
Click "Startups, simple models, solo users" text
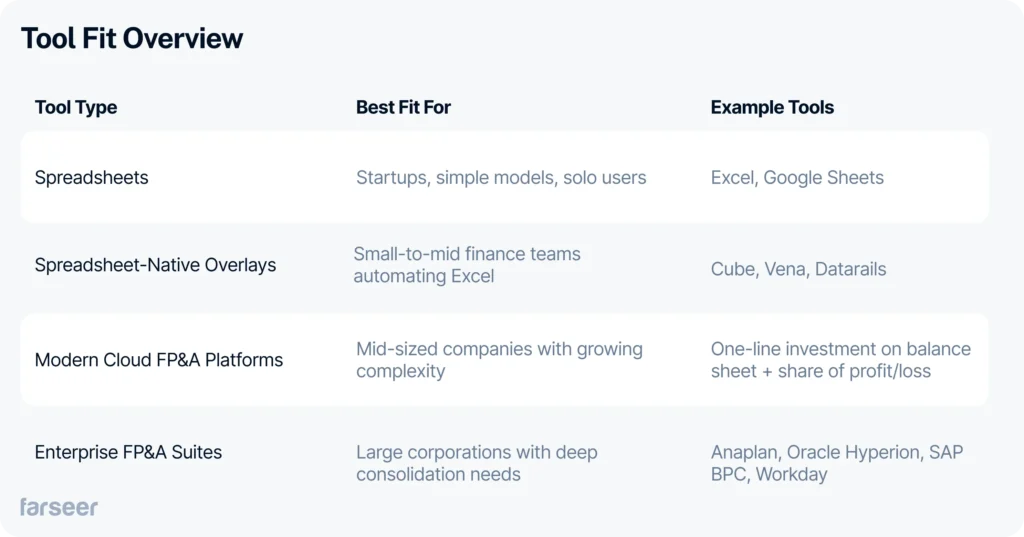tap(501, 178)
